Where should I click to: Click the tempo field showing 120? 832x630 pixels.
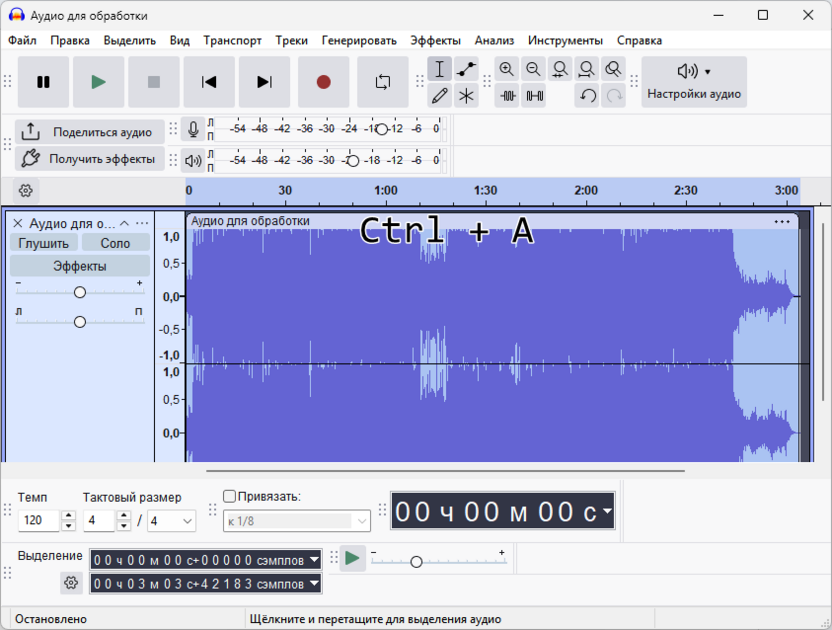click(x=38, y=520)
